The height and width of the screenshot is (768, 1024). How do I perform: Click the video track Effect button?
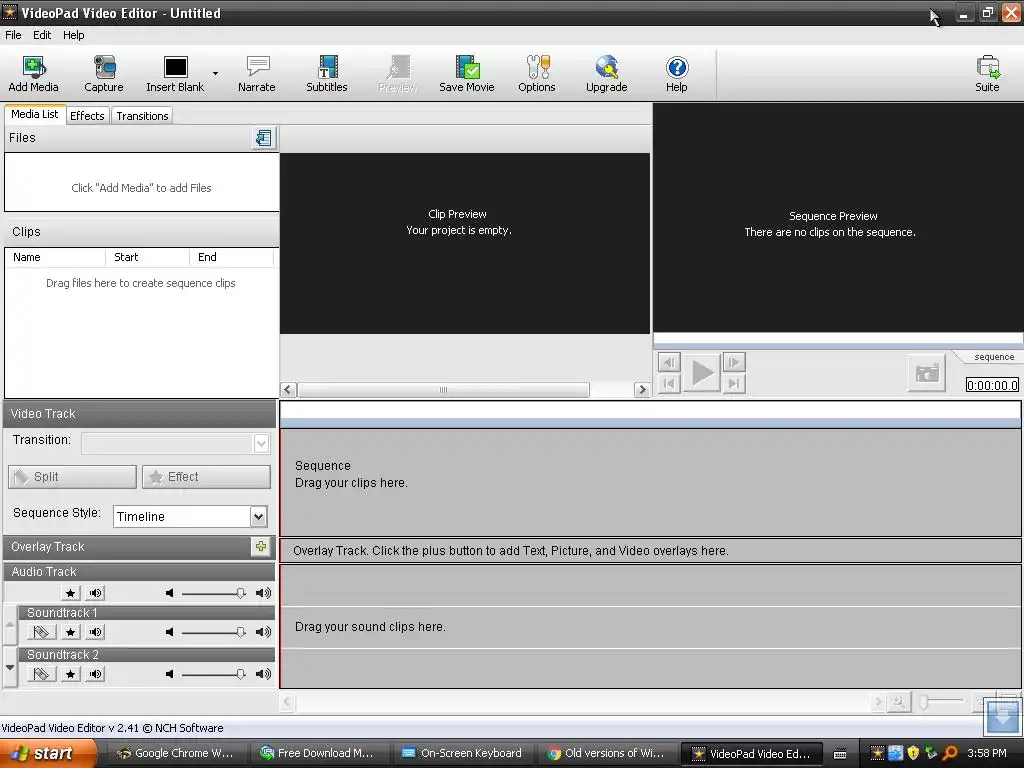point(206,477)
